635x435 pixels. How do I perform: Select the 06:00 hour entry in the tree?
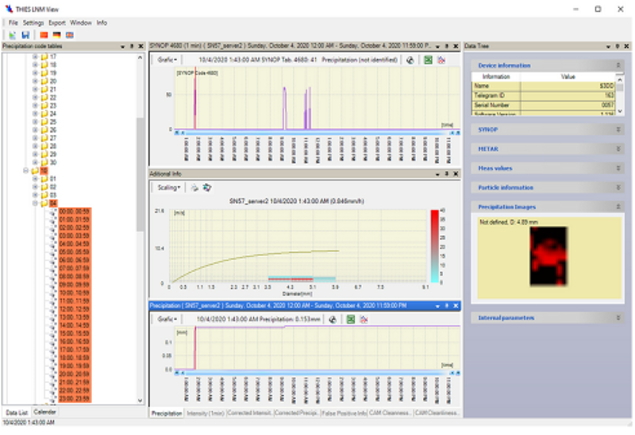[x=75, y=260]
